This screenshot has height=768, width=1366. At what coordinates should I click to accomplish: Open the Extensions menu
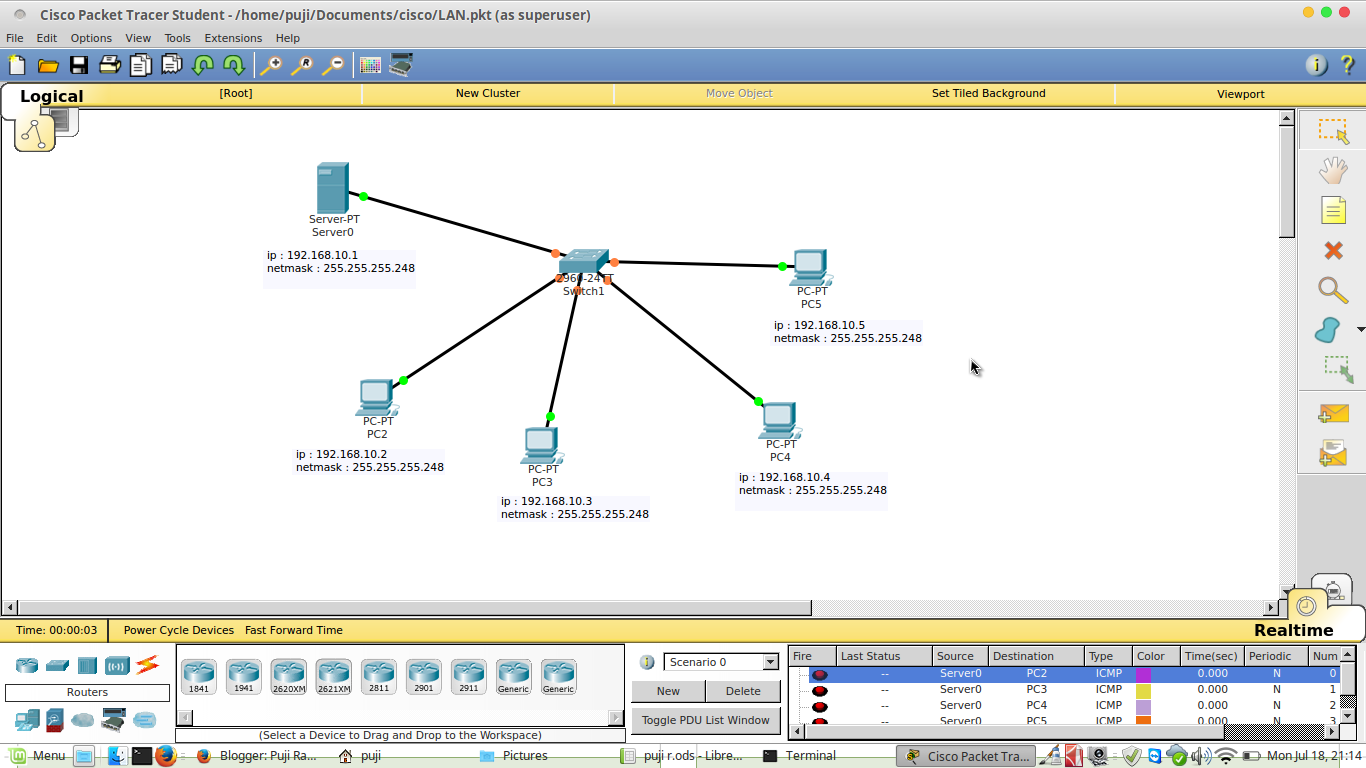(x=233, y=38)
